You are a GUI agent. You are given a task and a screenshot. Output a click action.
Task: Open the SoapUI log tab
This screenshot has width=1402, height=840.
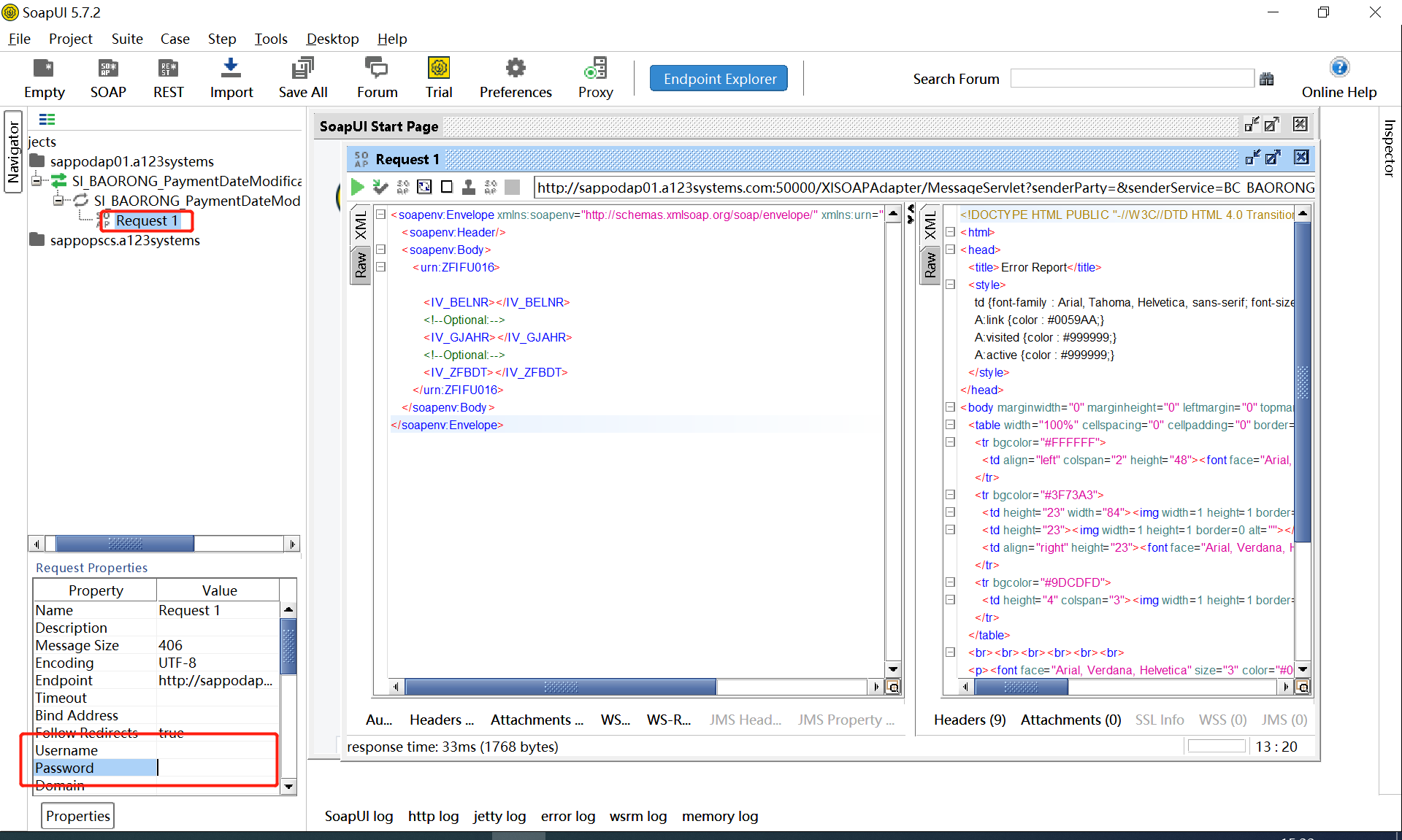point(359,816)
